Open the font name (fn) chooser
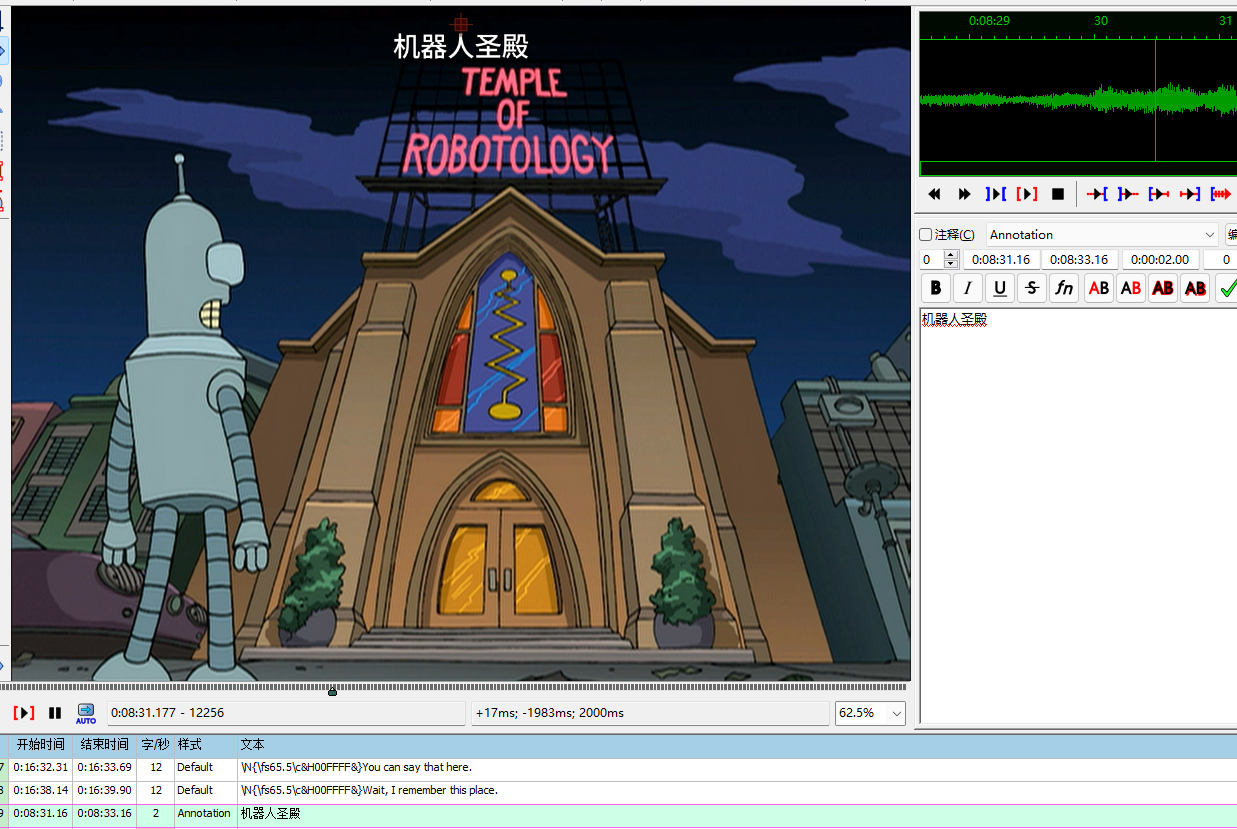The image size is (1237, 829). pyautogui.click(x=1065, y=288)
